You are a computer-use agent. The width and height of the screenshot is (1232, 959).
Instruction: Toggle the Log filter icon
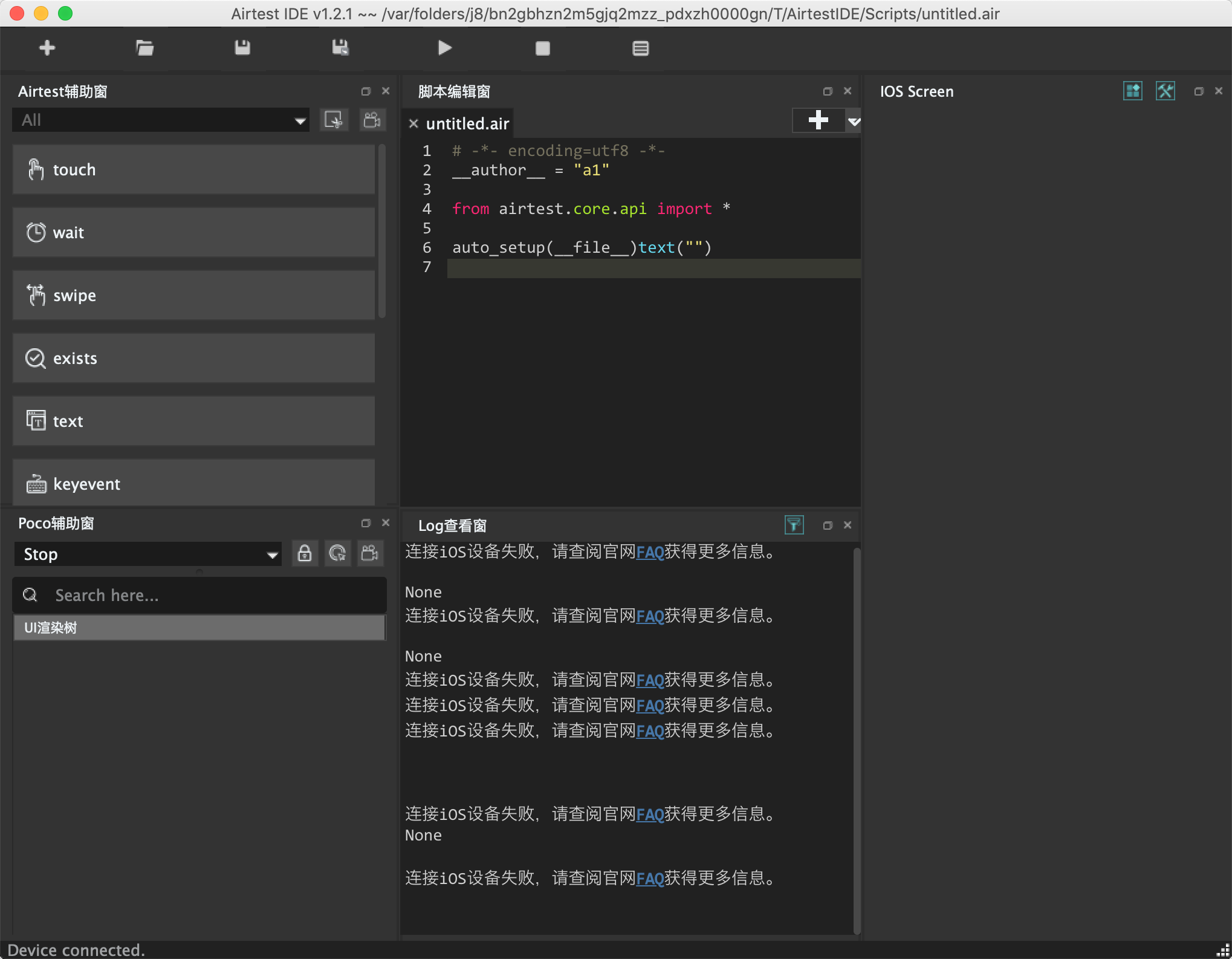(x=794, y=525)
